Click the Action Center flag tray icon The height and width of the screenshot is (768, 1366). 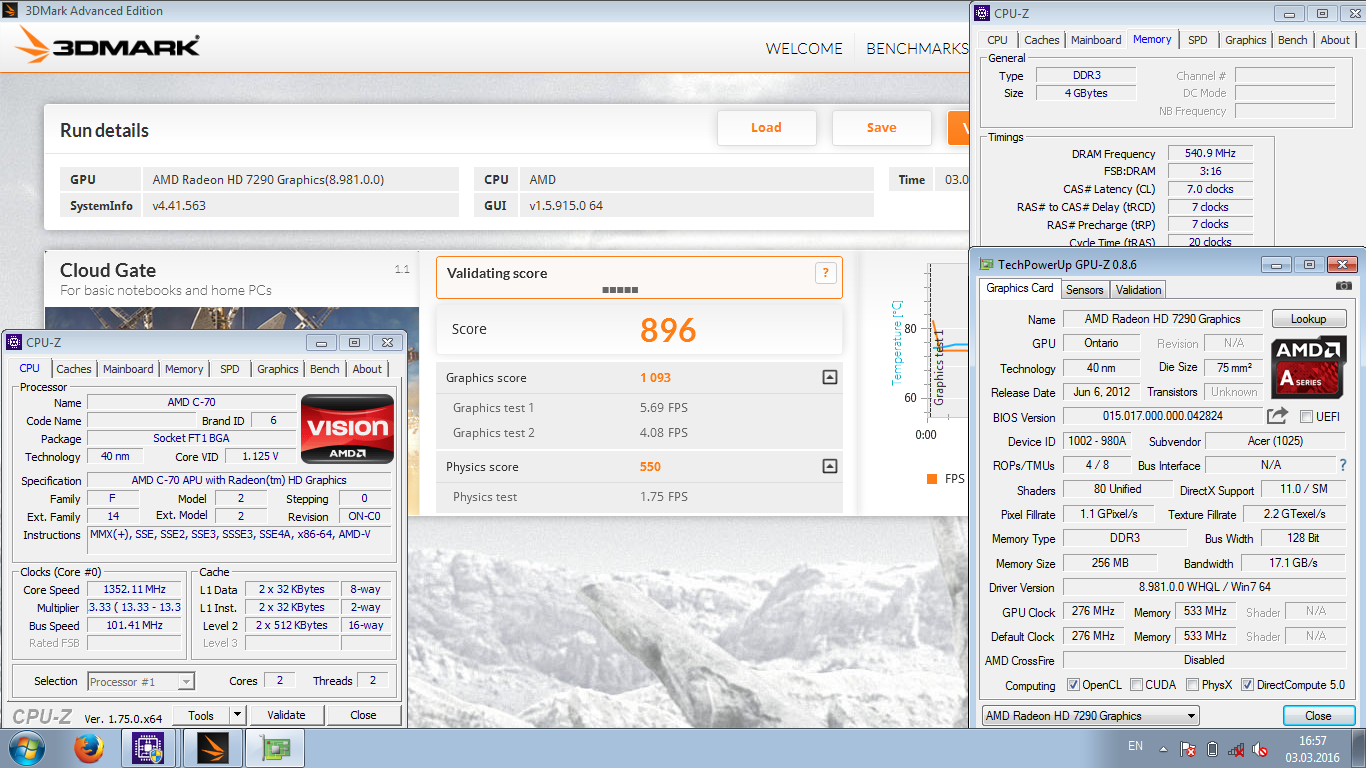1188,749
